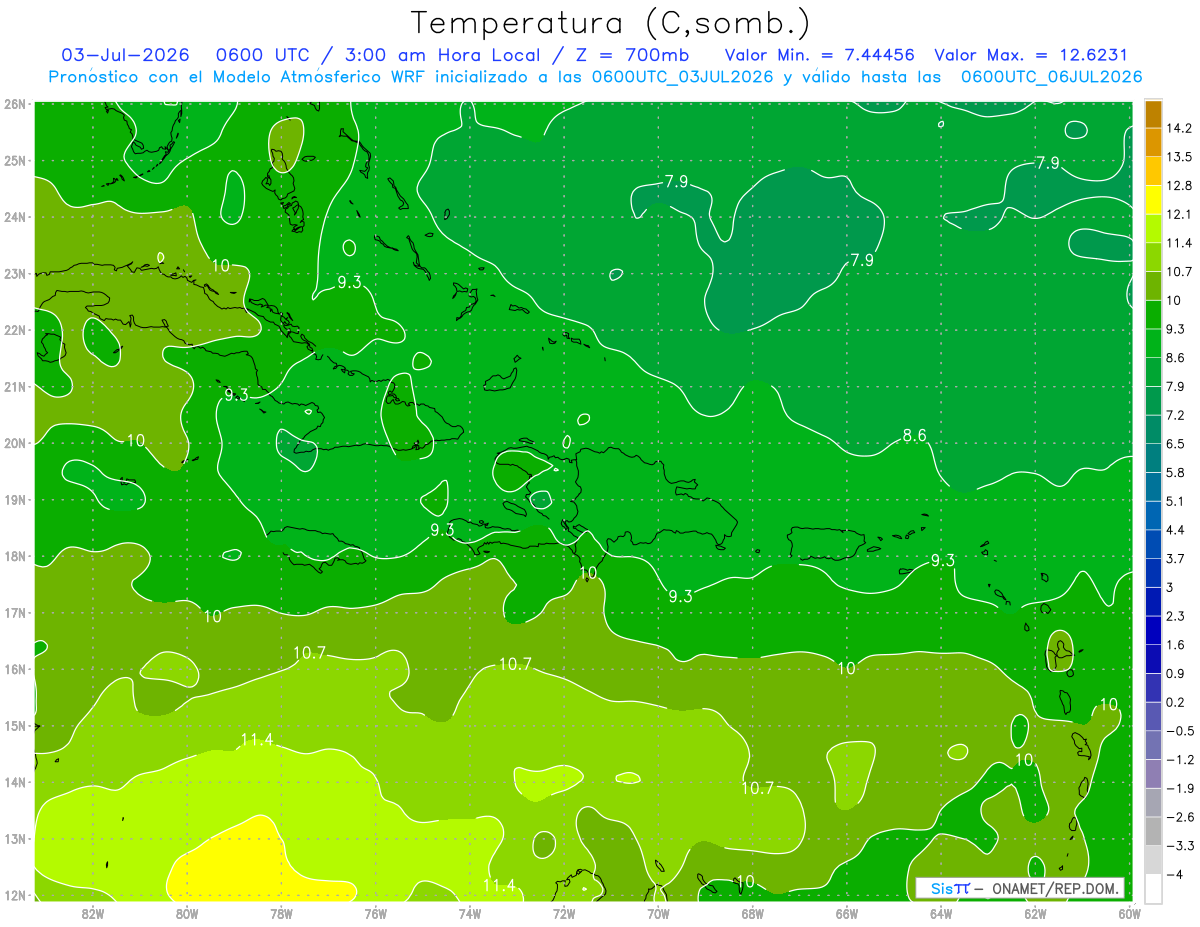Screen dimensions: 1200x927
Task: Select valid-until stamp "0600UTC_06JUL2026"
Action: point(1052,77)
